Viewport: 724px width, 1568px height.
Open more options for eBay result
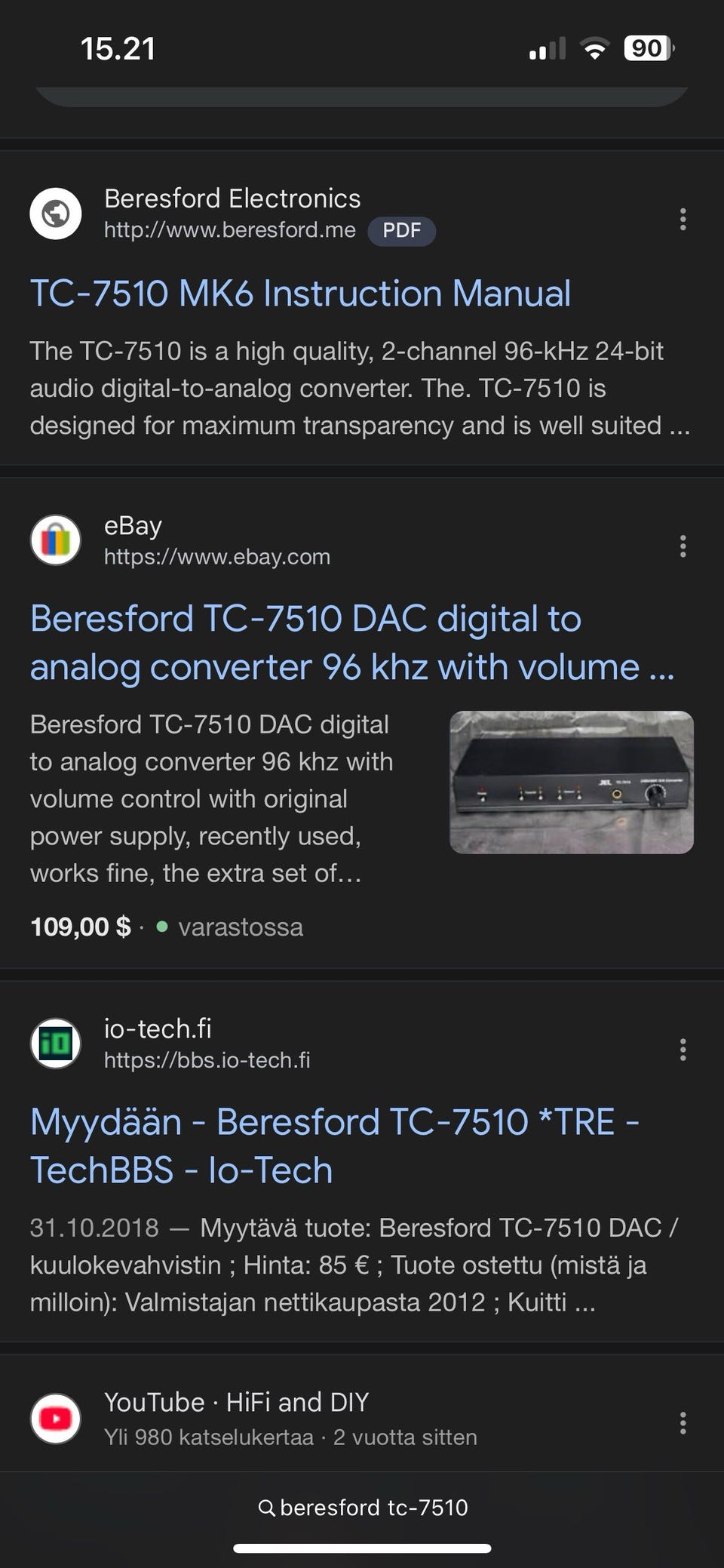point(683,546)
